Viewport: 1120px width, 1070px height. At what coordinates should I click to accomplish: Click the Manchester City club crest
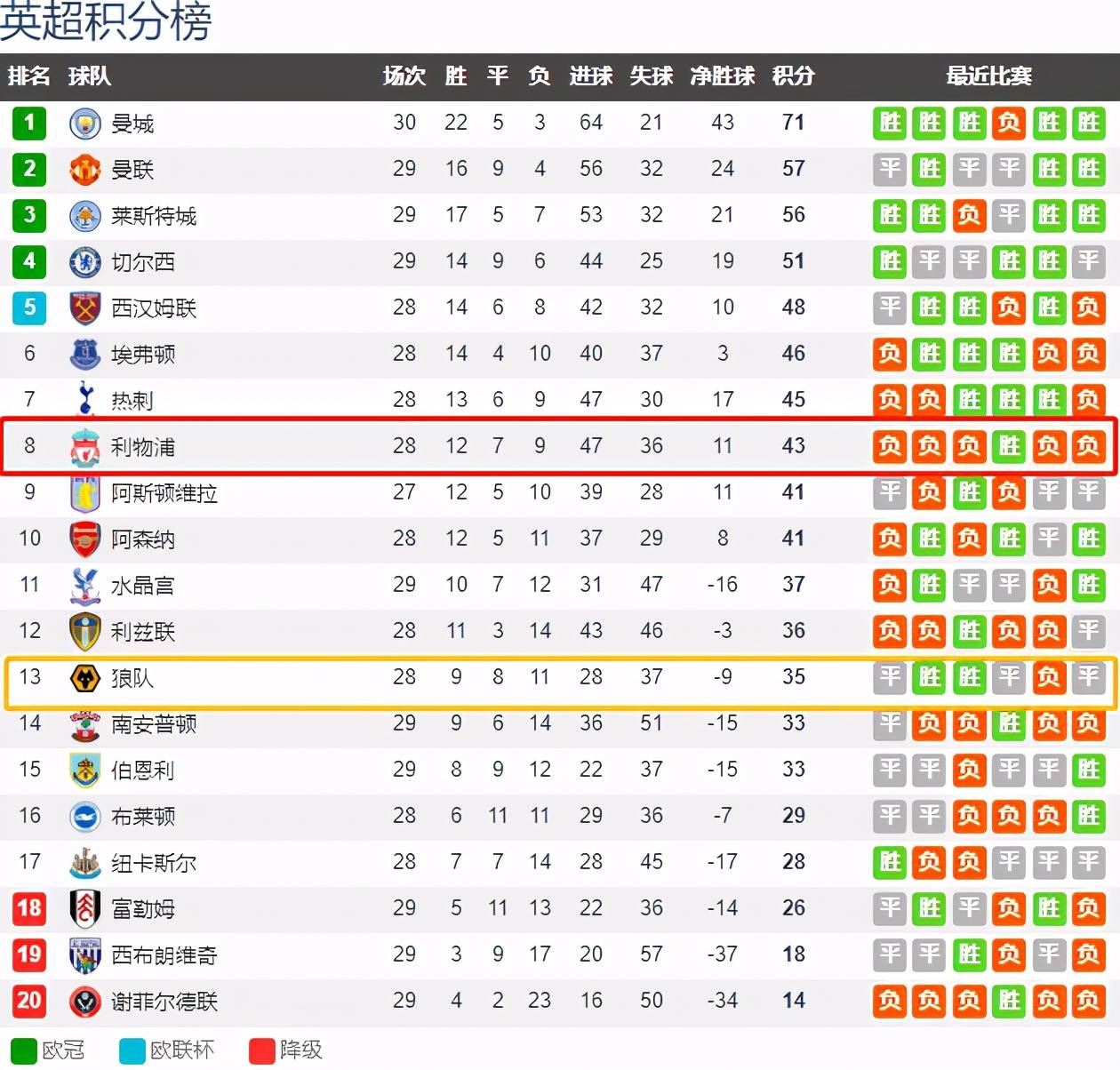[x=85, y=123]
